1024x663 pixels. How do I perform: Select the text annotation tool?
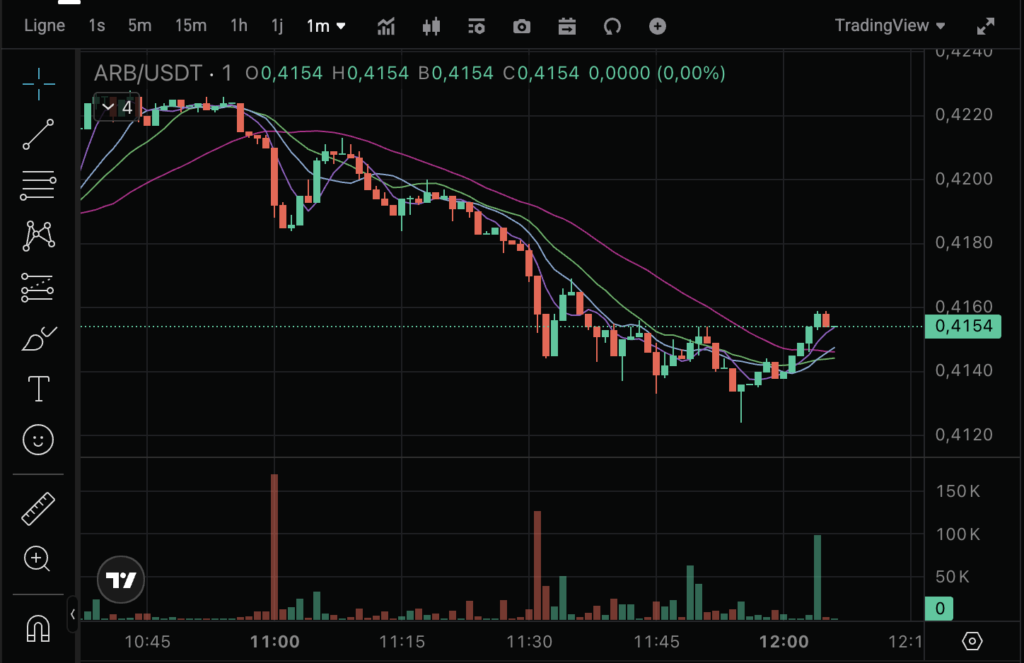[38, 389]
